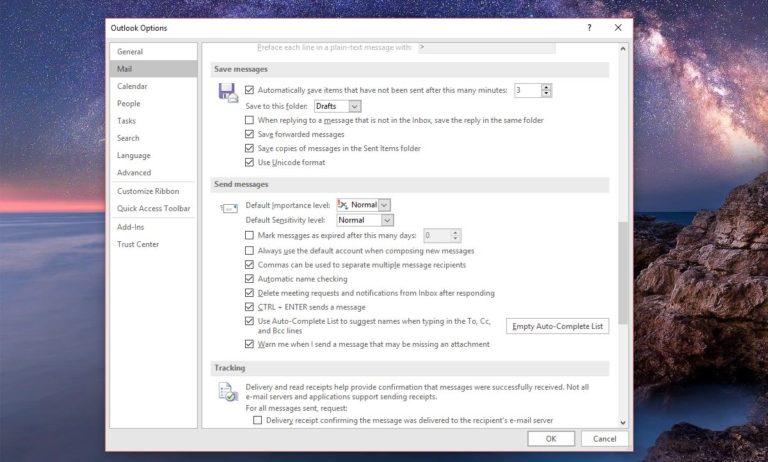Click the scrollbar up arrow
Viewport: 768px width, 462px height.
pos(623,48)
